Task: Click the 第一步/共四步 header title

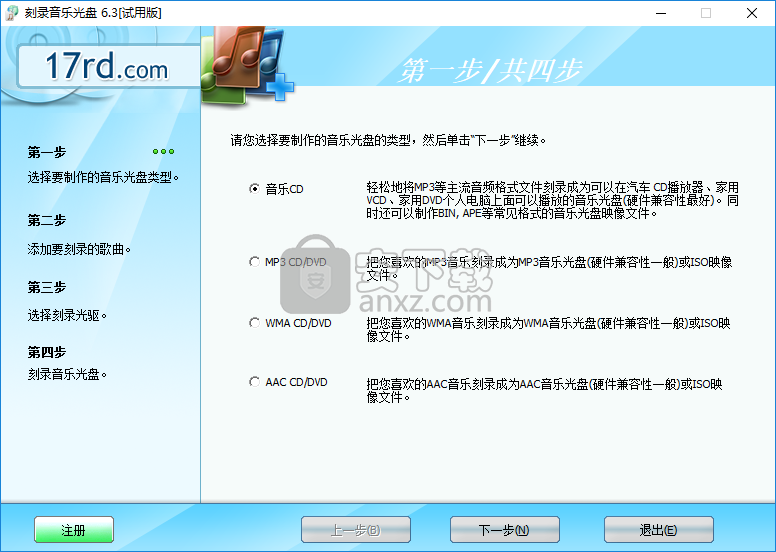Action: pos(491,71)
